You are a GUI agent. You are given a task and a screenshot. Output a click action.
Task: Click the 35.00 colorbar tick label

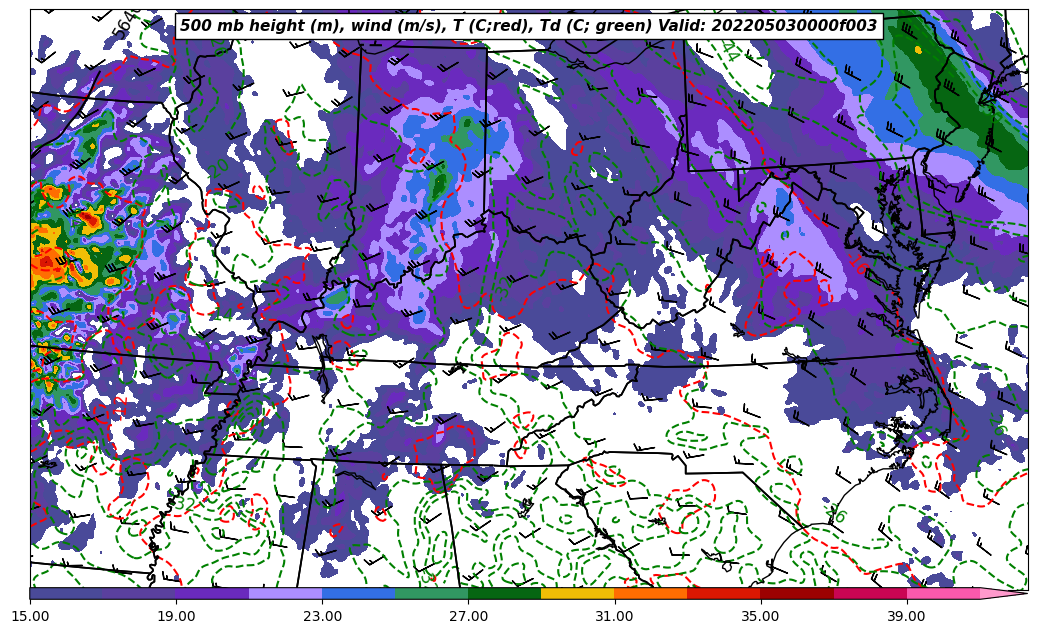[x=760, y=616]
